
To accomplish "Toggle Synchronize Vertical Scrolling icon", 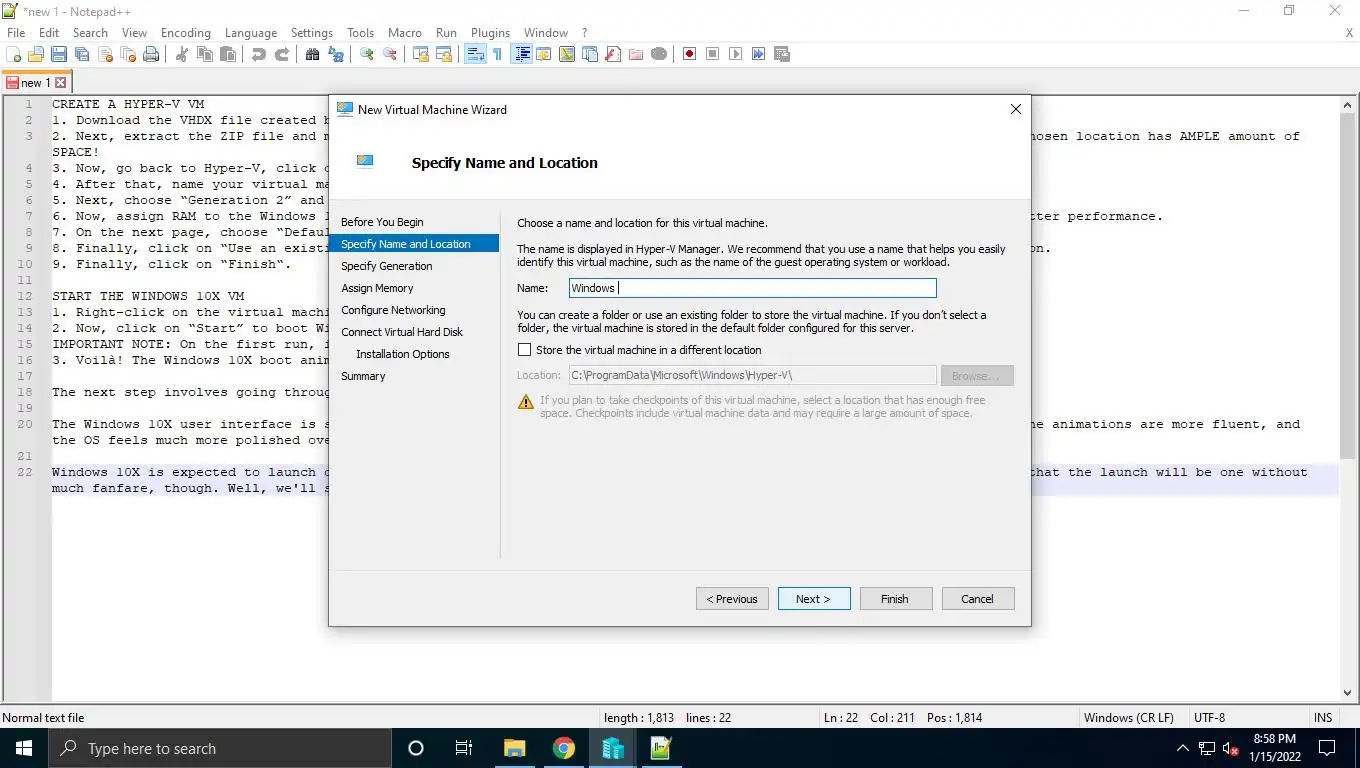I will tap(421, 54).
